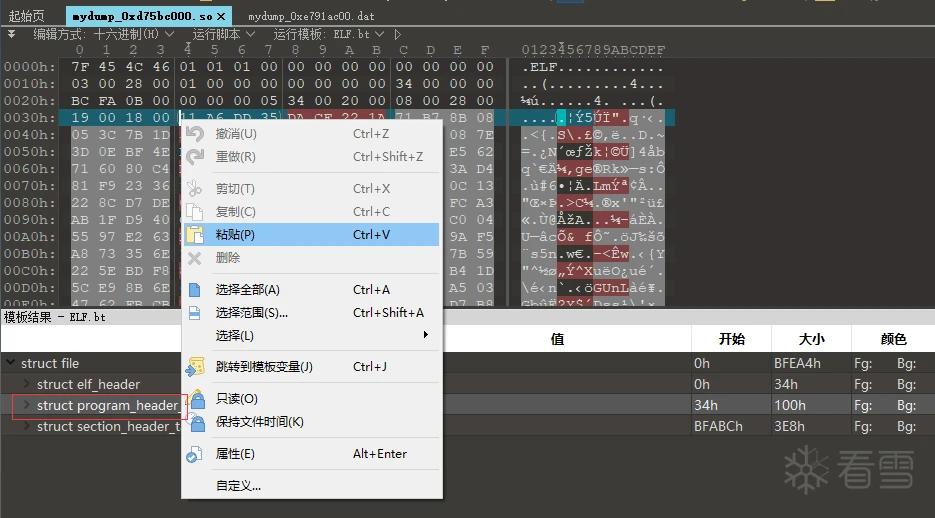Click the Copy pages icon
The width and height of the screenshot is (935, 518).
[194, 212]
